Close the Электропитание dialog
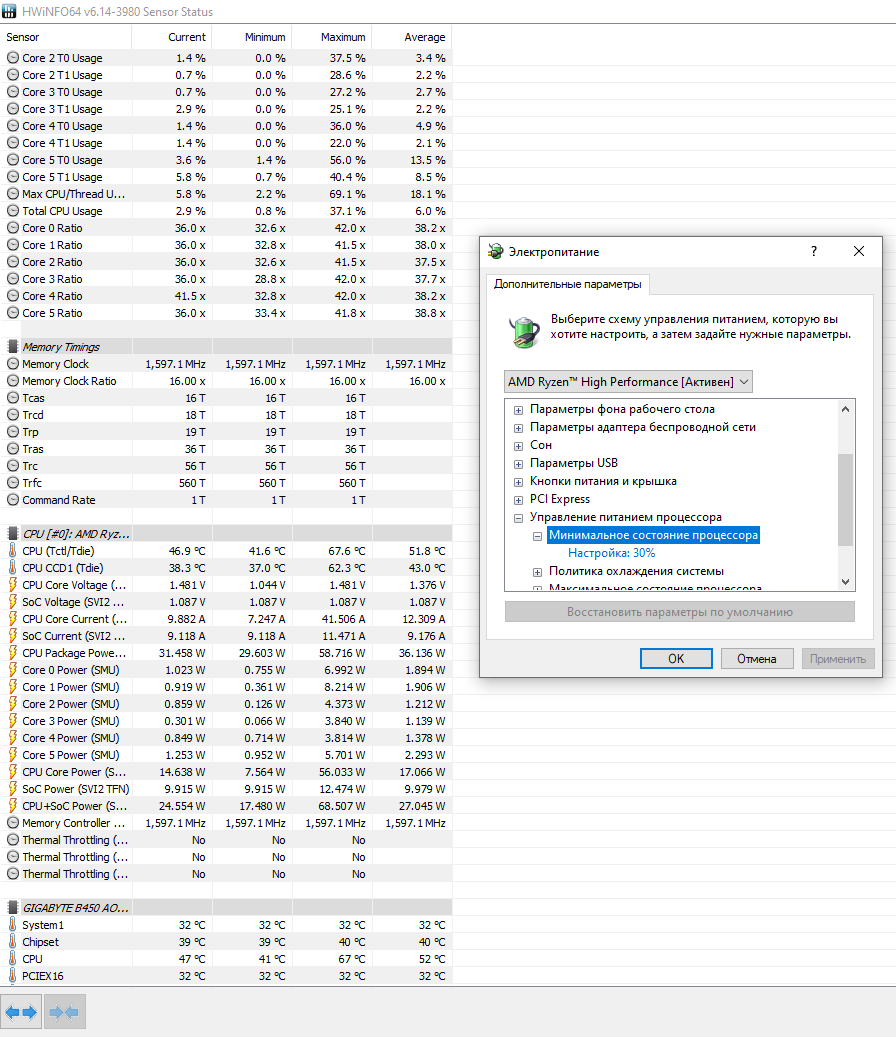The image size is (896, 1037). [859, 251]
